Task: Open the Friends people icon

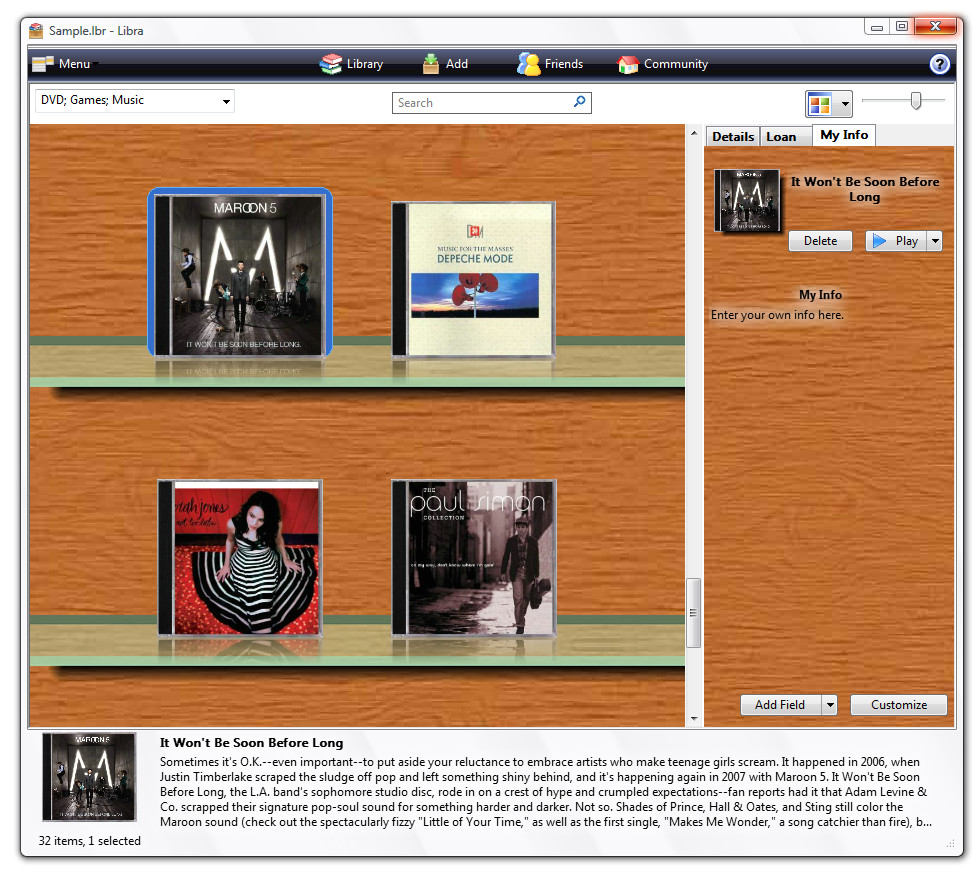Action: 528,64
